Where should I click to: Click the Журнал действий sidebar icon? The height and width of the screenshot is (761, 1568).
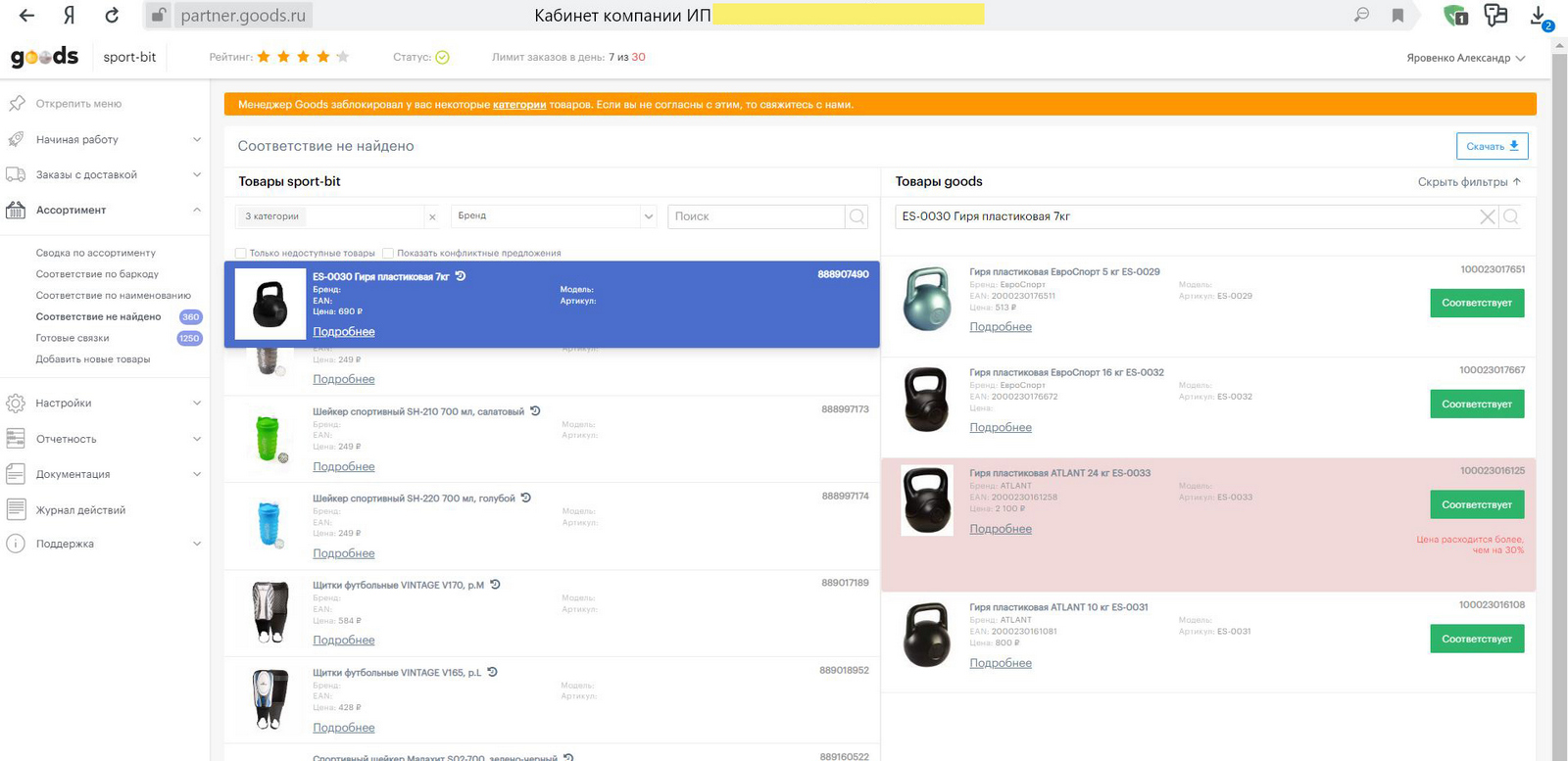16,509
